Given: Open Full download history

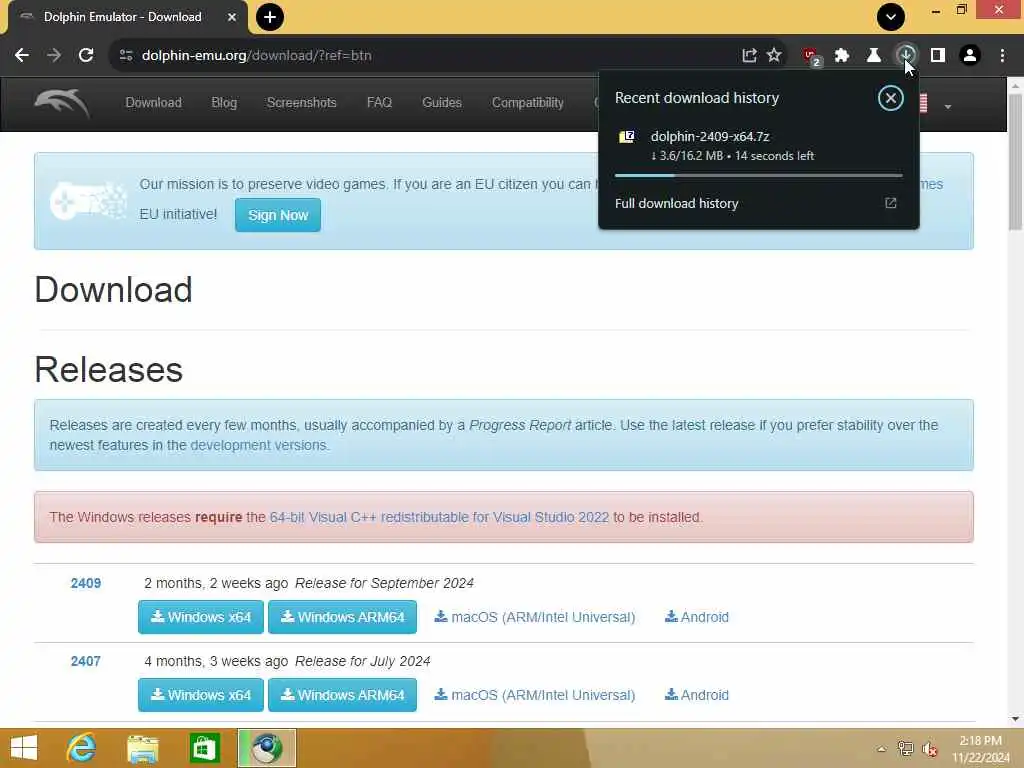Looking at the screenshot, I should pos(758,204).
